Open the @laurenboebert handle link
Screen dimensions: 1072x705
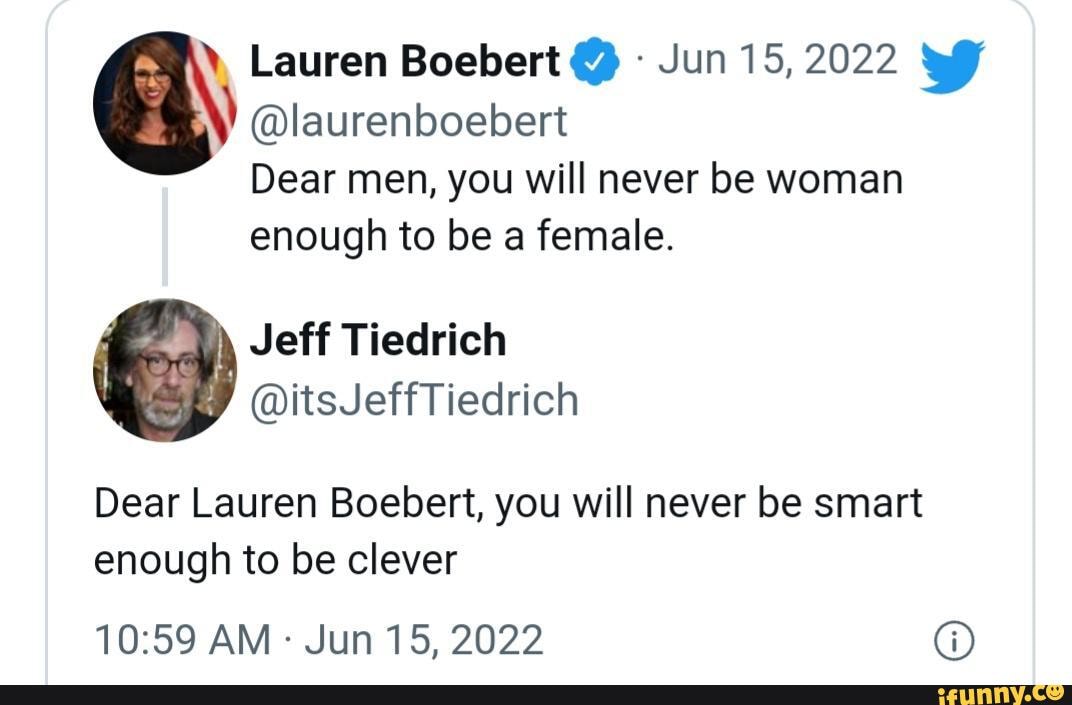pyautogui.click(x=408, y=121)
